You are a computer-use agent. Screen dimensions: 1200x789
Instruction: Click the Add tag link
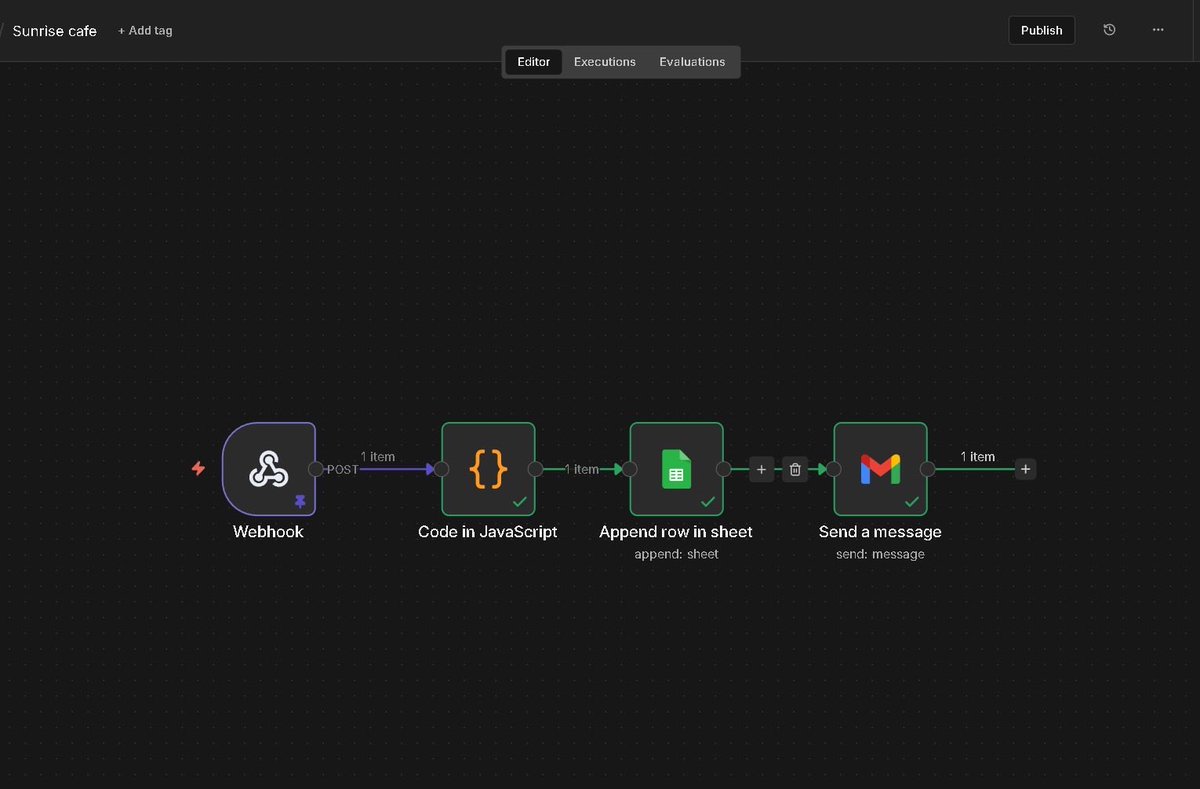tap(145, 31)
